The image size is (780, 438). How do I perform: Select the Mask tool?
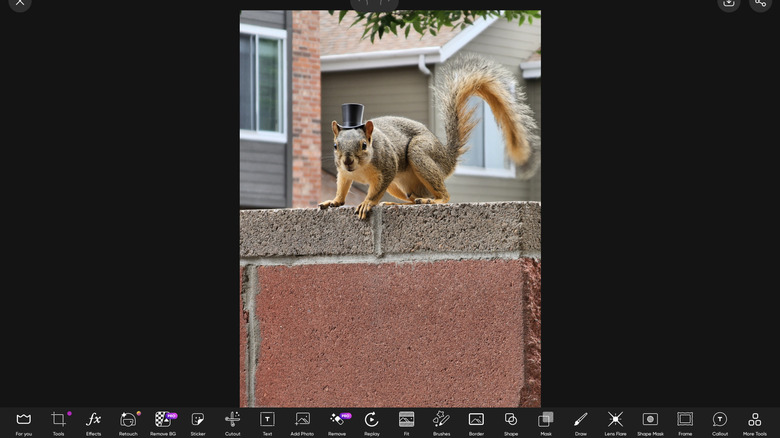546,423
